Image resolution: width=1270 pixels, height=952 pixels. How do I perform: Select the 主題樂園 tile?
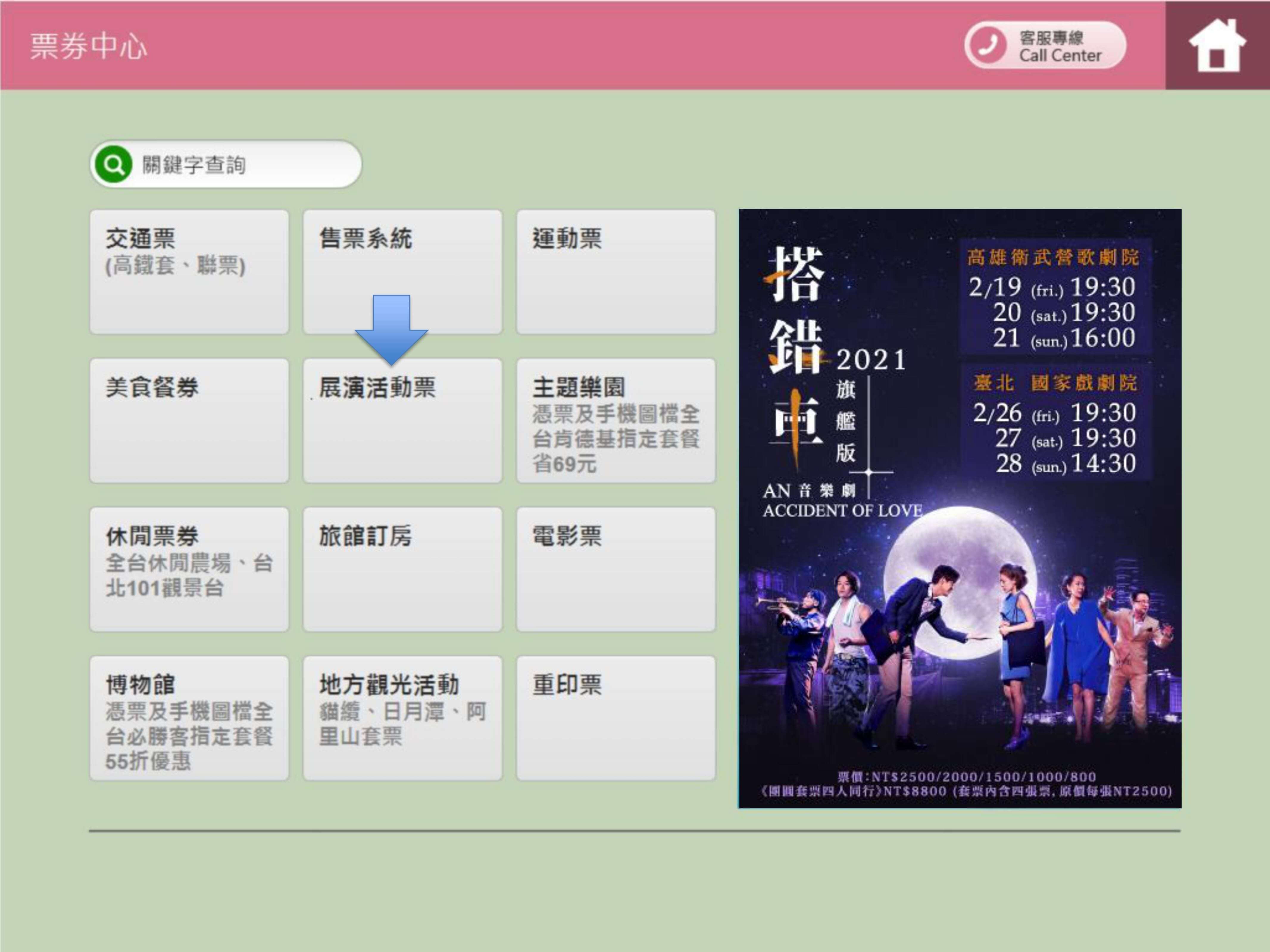point(616,421)
